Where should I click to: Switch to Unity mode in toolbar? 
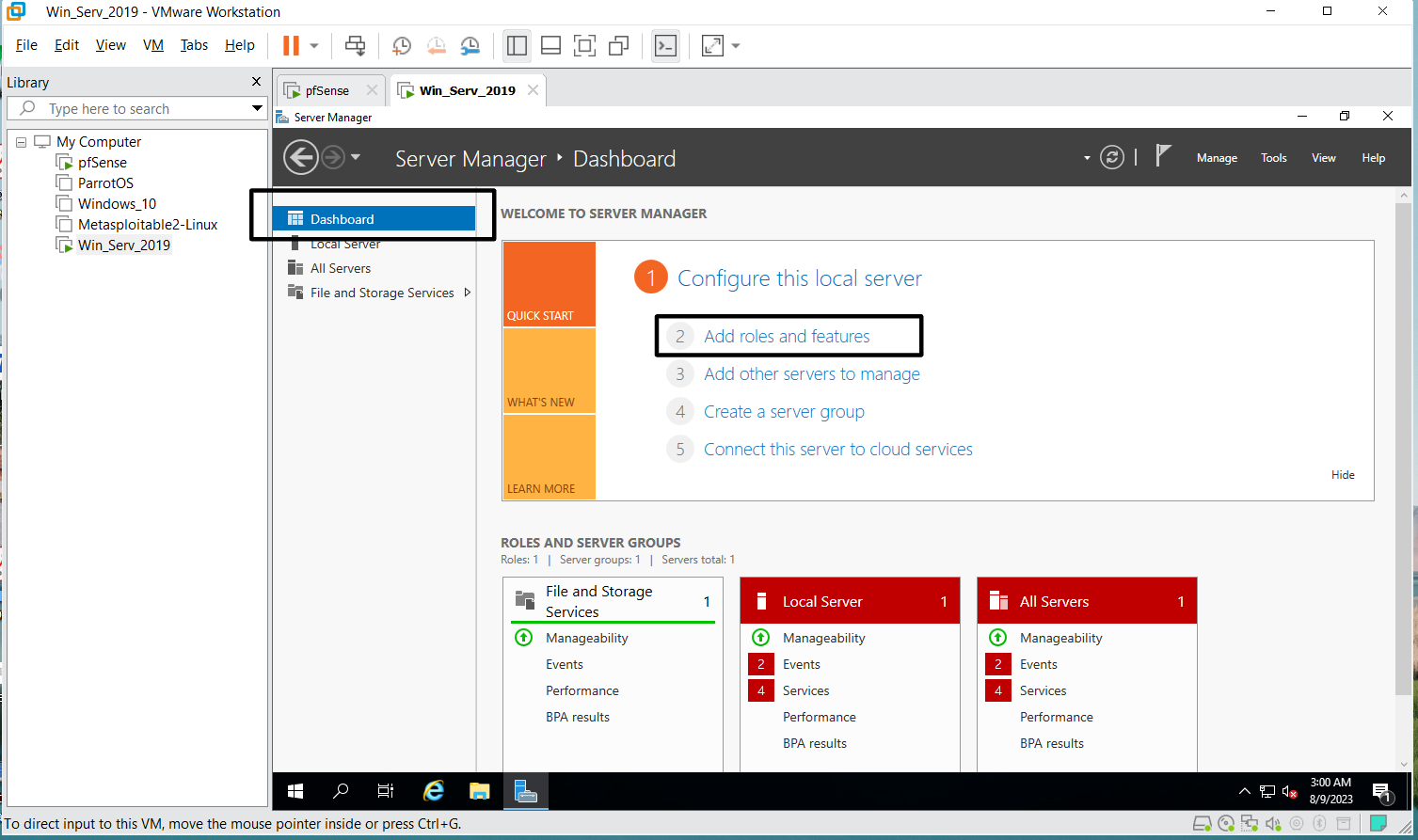tap(618, 45)
